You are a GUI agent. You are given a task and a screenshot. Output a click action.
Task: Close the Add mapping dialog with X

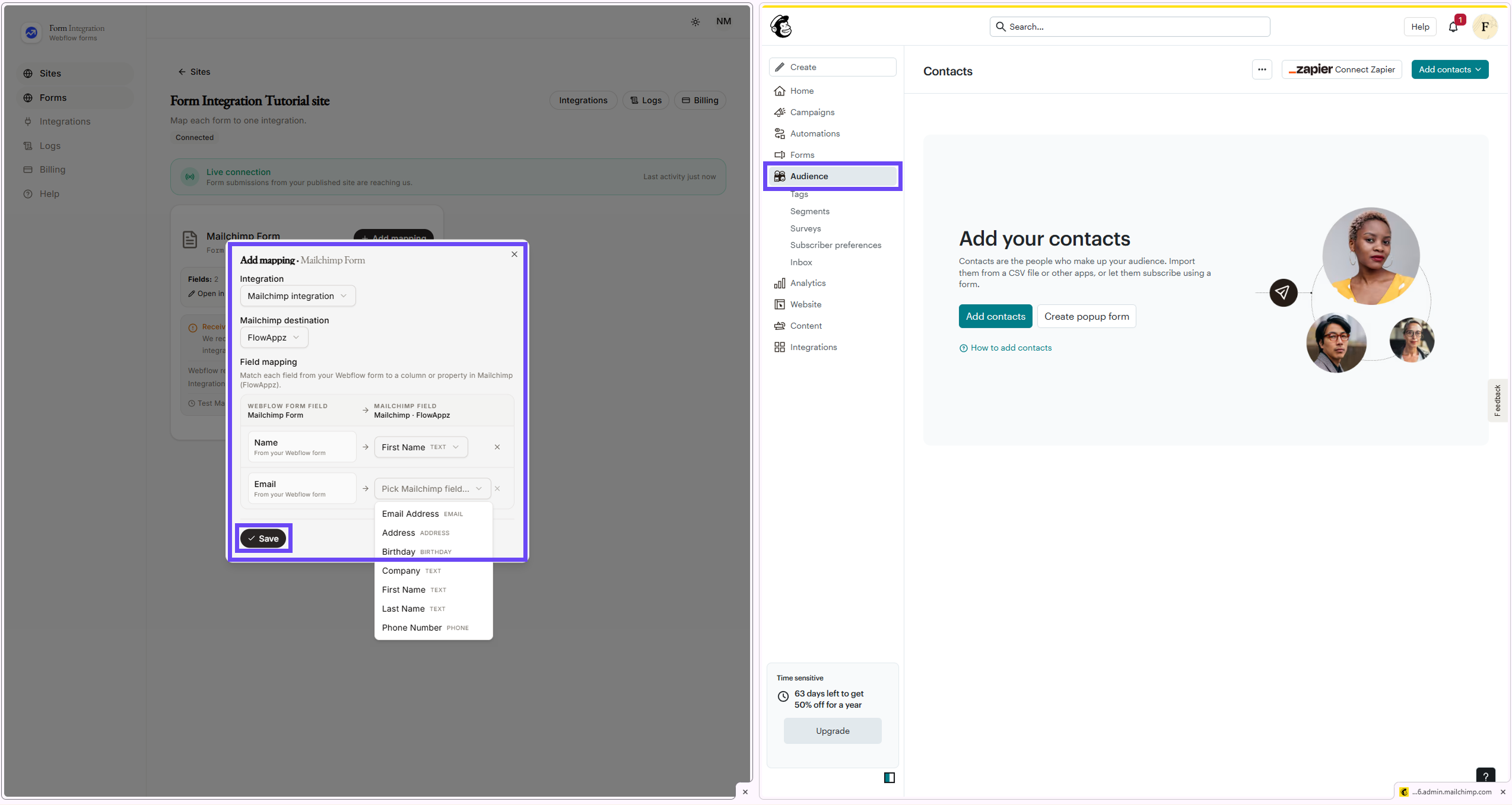point(514,254)
